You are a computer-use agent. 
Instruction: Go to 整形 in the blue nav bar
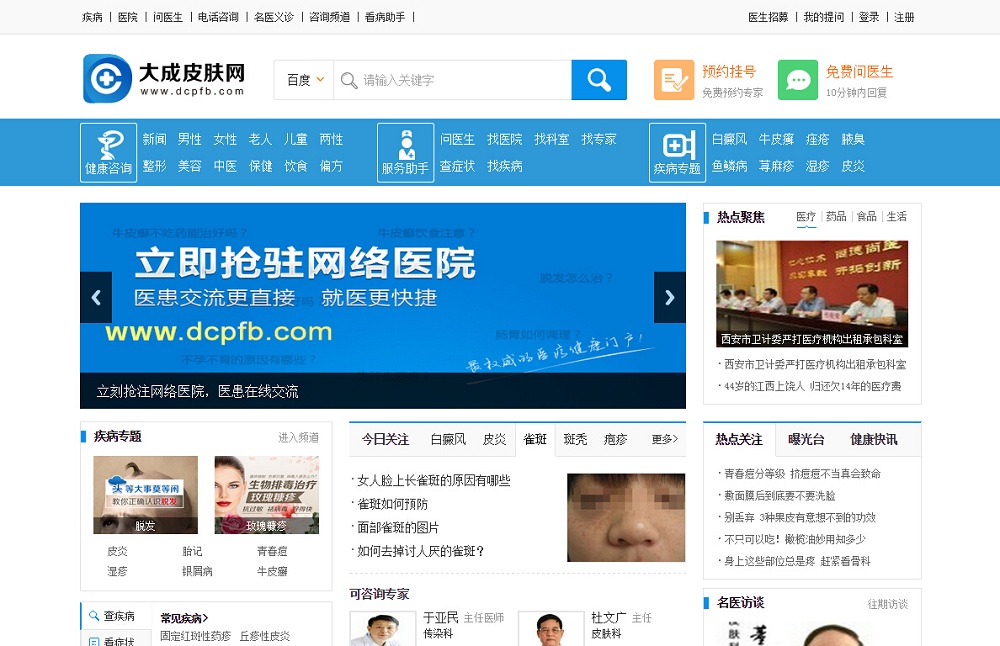(154, 166)
